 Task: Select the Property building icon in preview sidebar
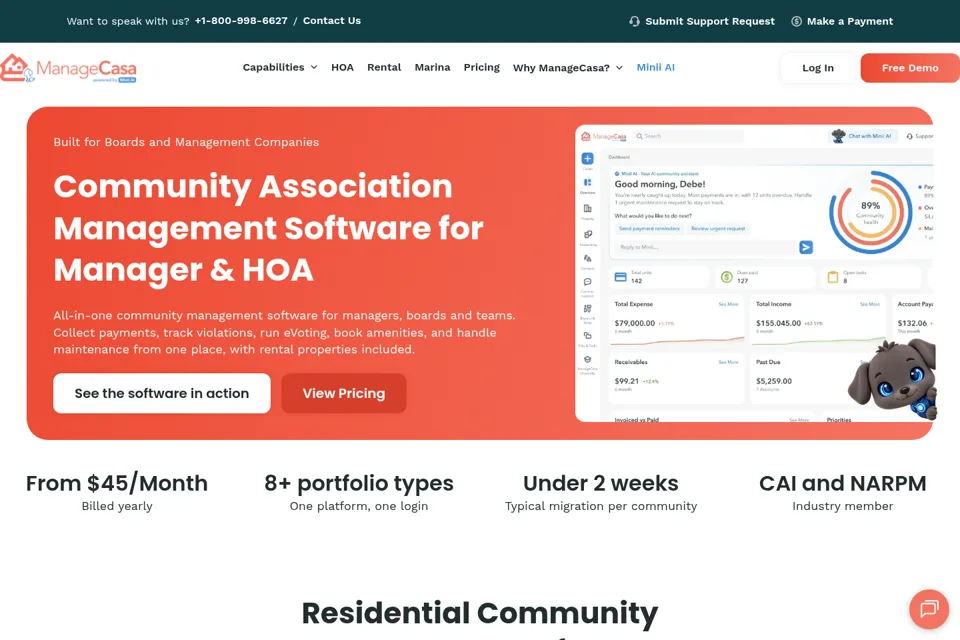587,208
